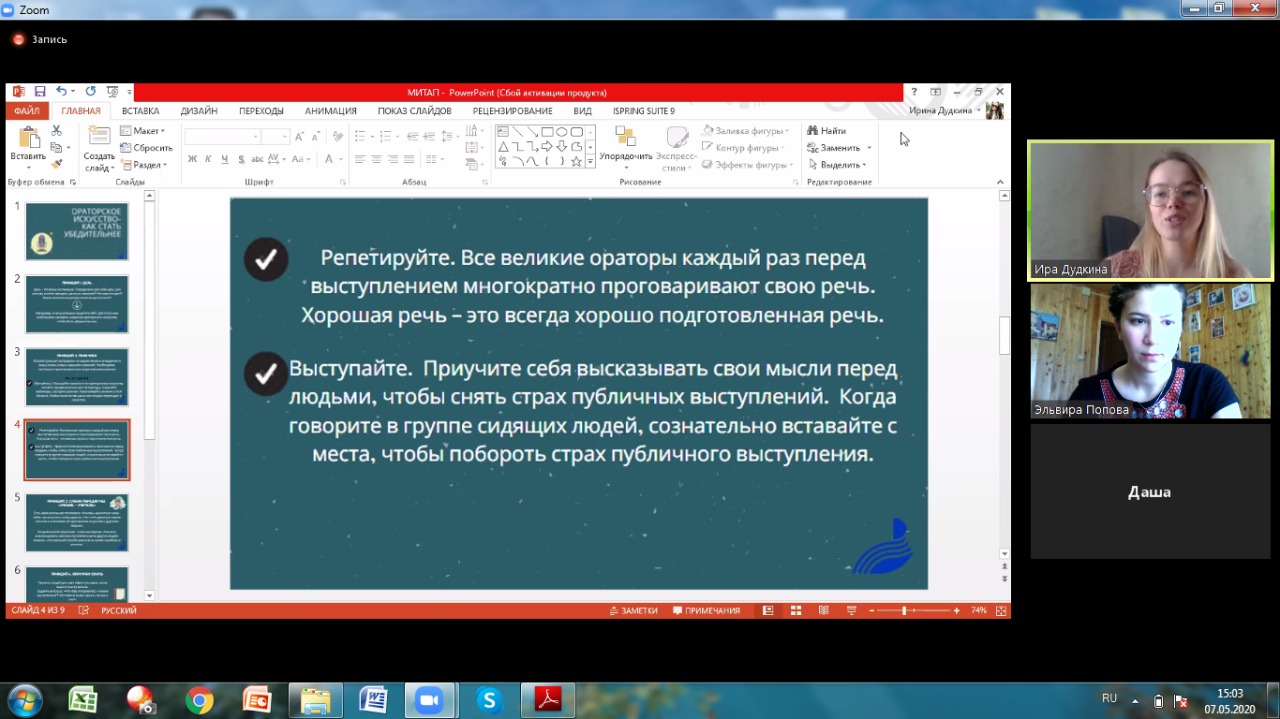The width and height of the screenshot is (1280, 719).
Task: Open the ВСТАВКА ribbon tab
Action: click(x=140, y=111)
